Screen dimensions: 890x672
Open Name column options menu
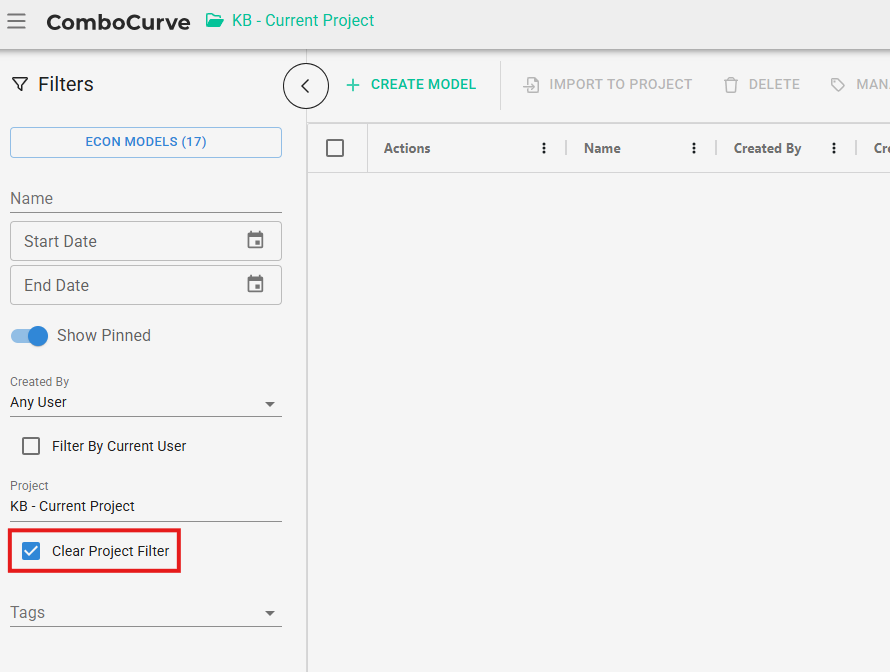tap(694, 148)
